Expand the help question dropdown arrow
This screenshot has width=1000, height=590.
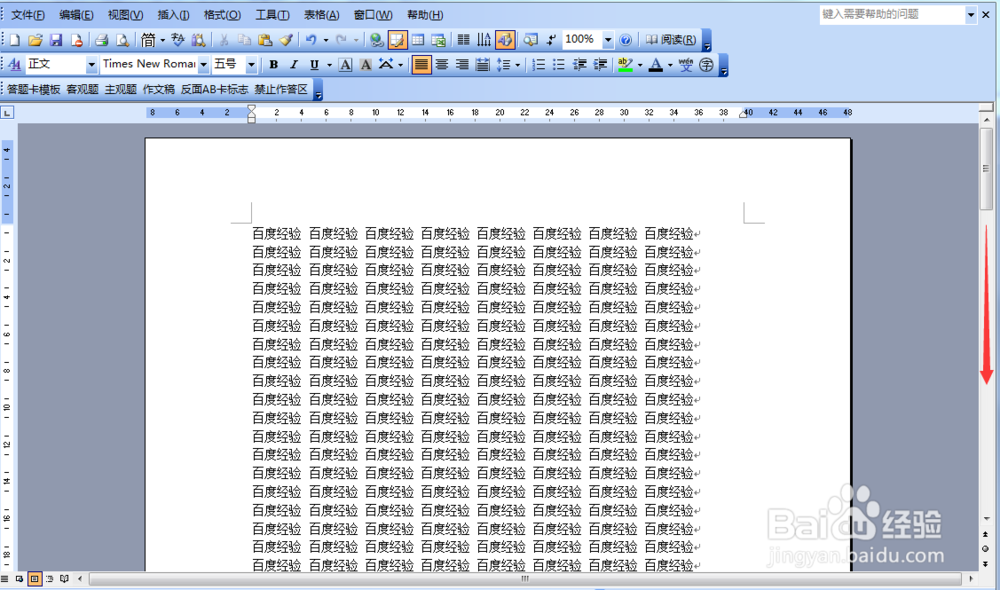pos(971,15)
